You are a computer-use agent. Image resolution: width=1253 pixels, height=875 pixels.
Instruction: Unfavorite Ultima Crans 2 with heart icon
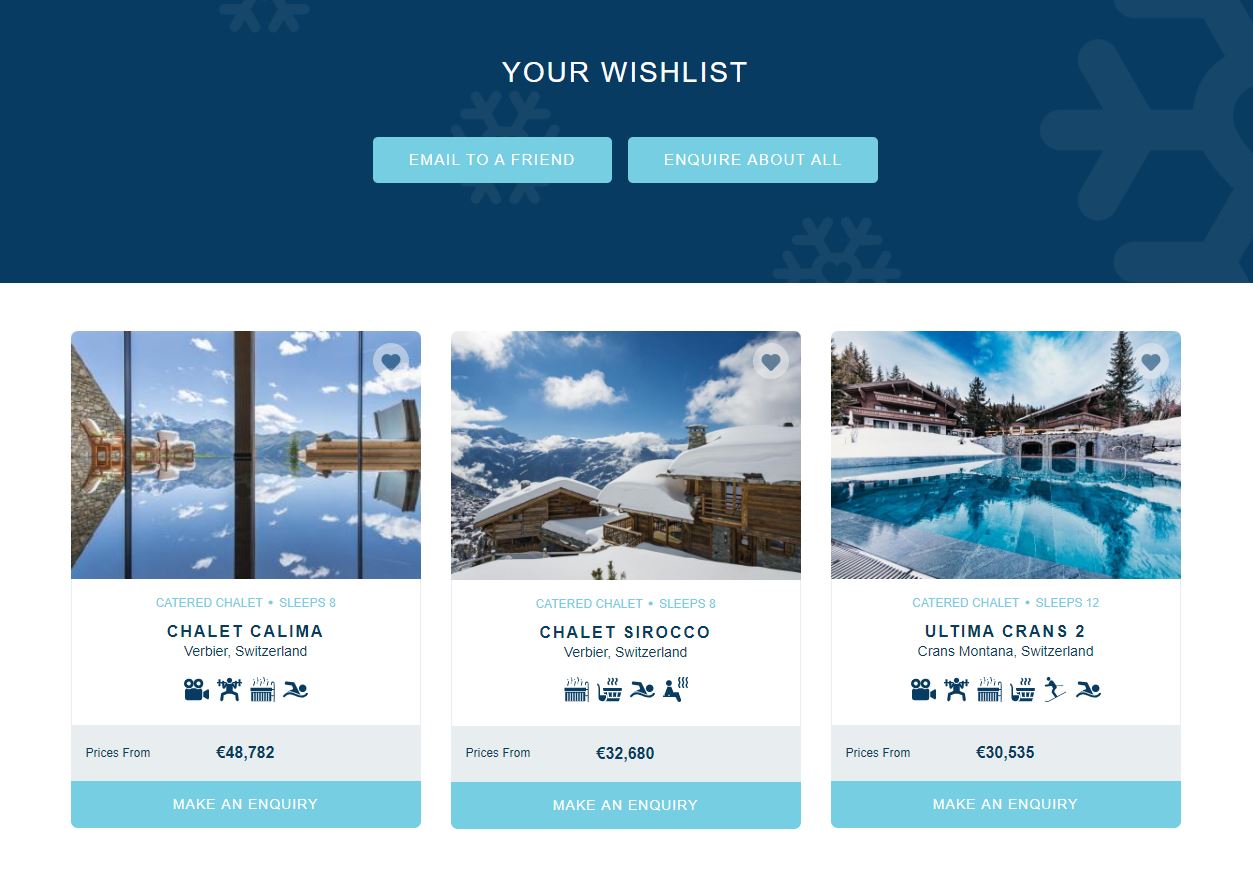[x=1151, y=361]
